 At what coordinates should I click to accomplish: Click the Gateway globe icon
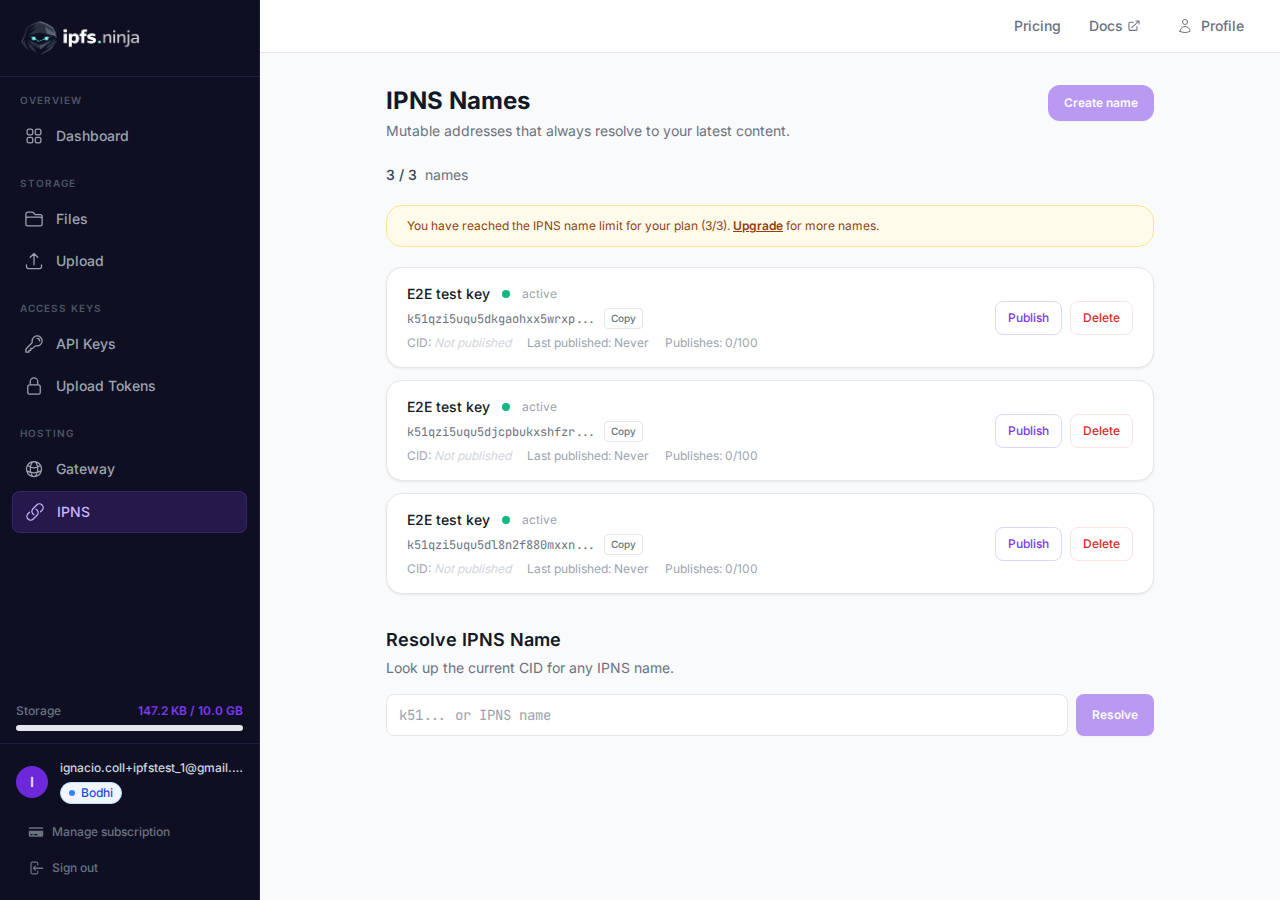click(x=33, y=468)
